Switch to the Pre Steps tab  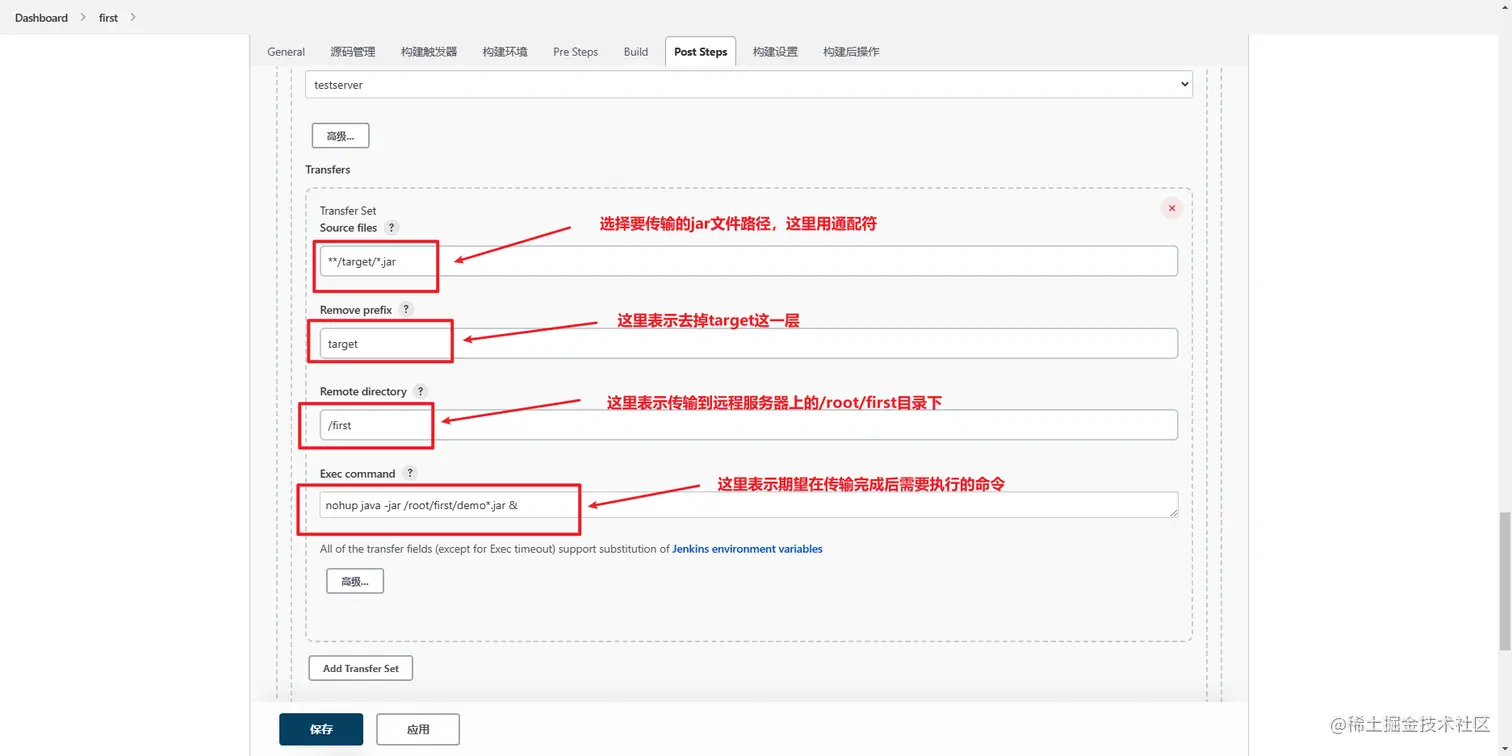[575, 52]
